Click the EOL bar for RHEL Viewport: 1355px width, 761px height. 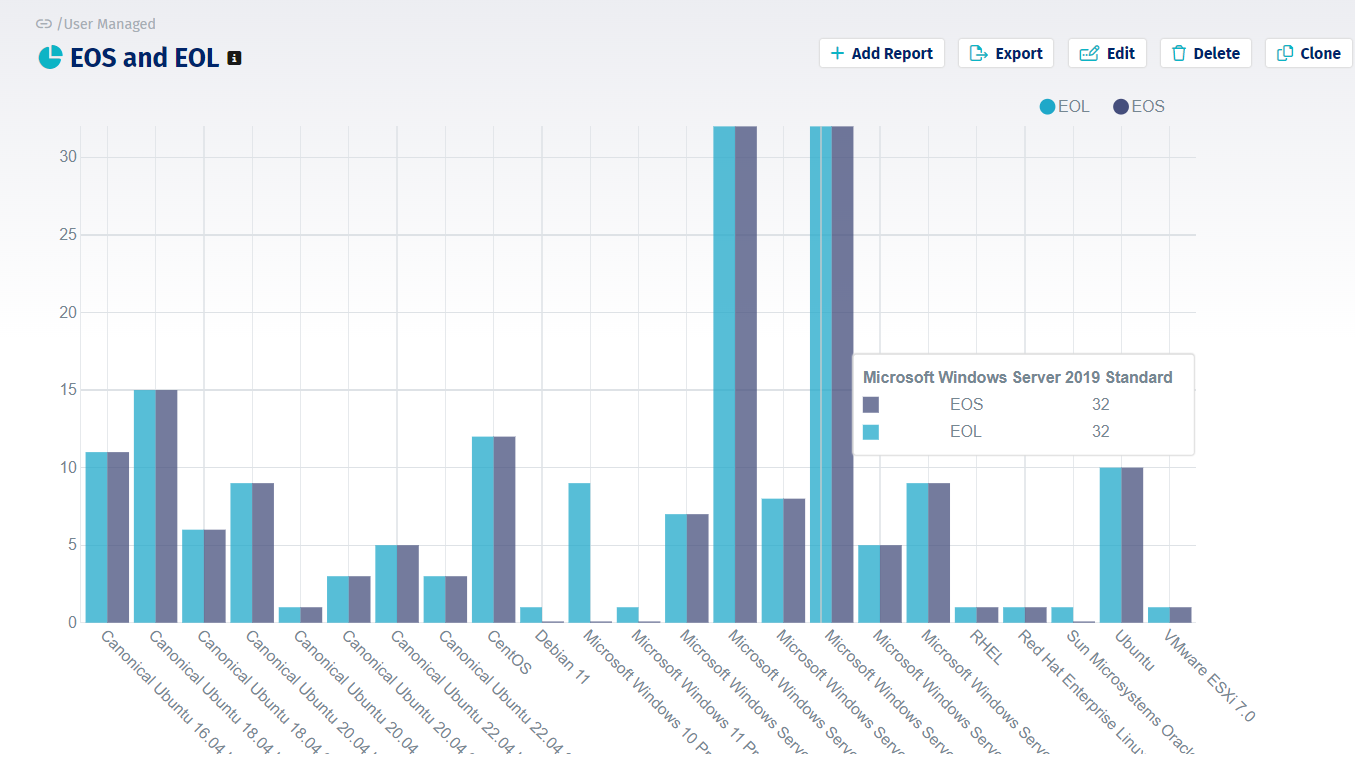click(x=966, y=614)
